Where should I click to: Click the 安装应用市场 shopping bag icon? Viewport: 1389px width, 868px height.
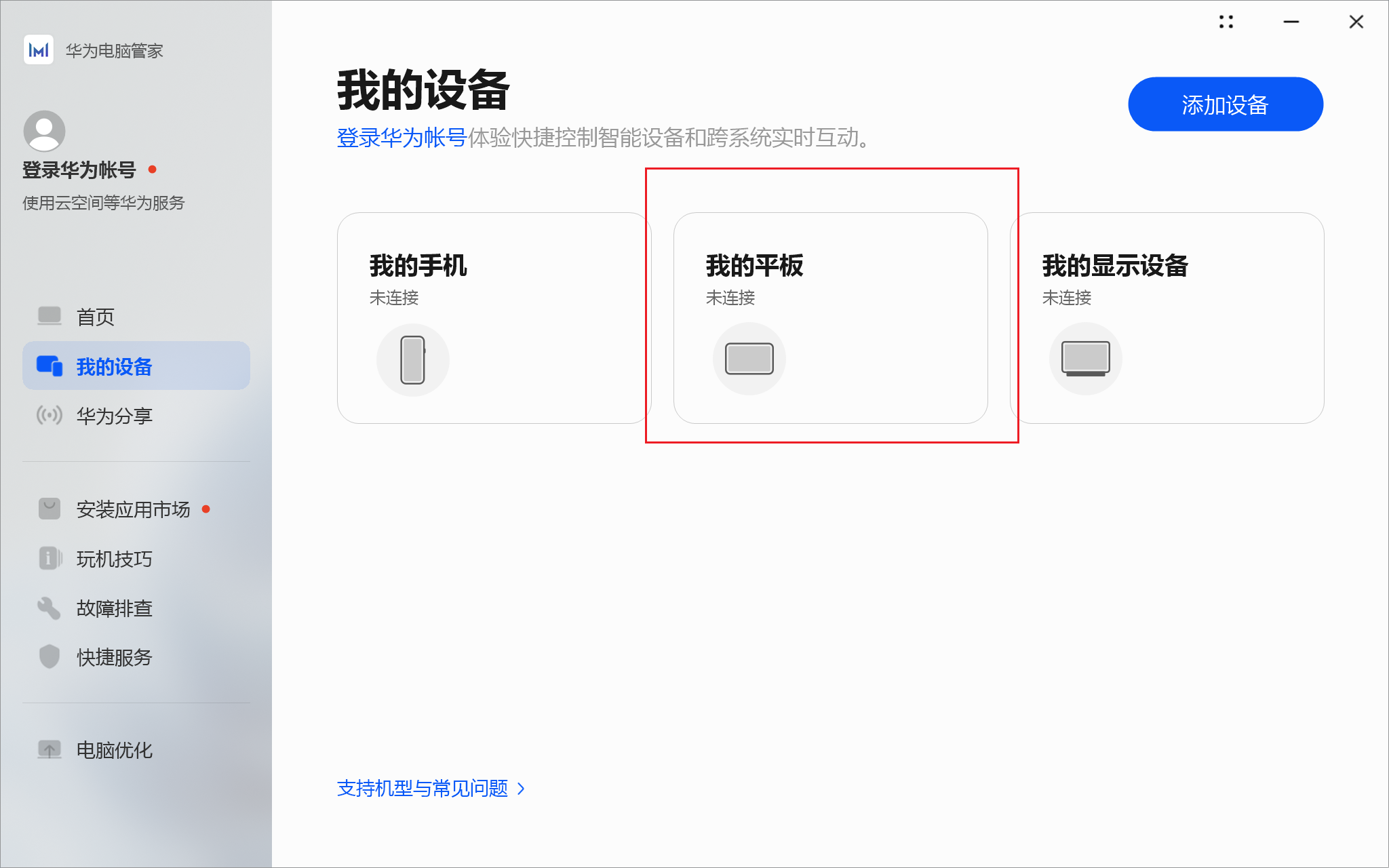click(48, 509)
